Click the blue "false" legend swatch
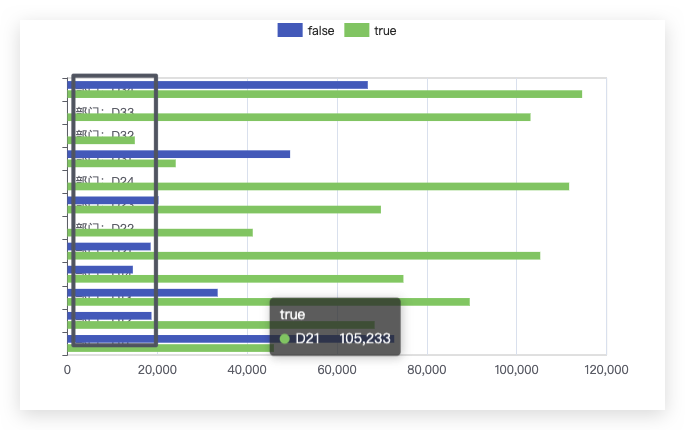Viewport: 685px width, 430px height. 290,30
